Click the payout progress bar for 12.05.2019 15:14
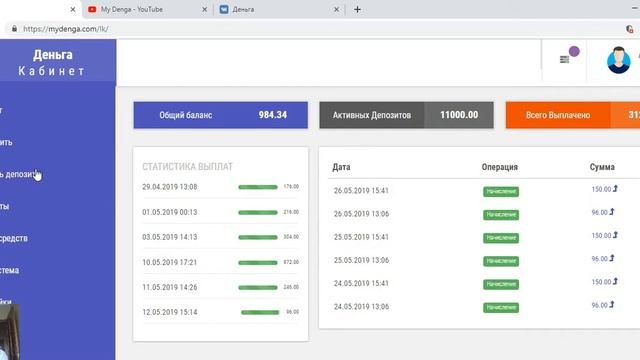This screenshot has width=640, height=360. tap(260, 312)
